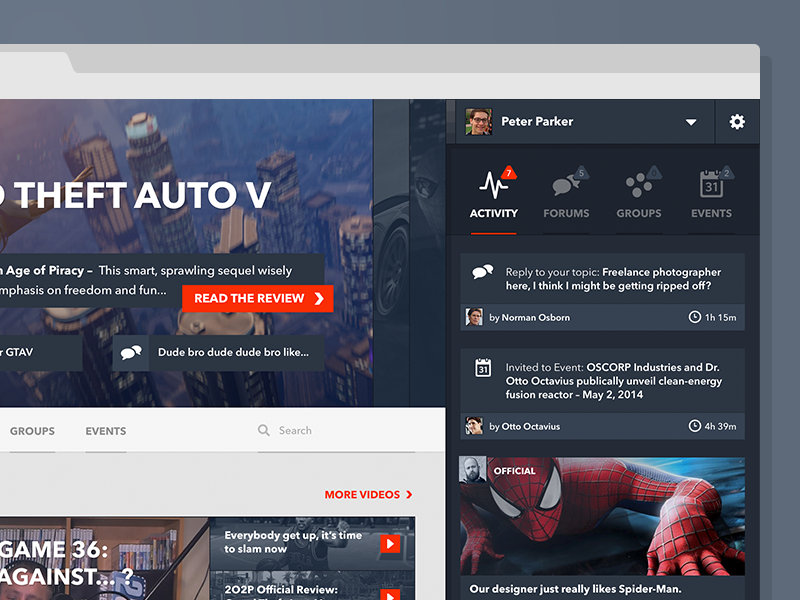Click the OFFICIAL label on Spider-Man post
This screenshot has width=800, height=600.
pyautogui.click(x=514, y=471)
